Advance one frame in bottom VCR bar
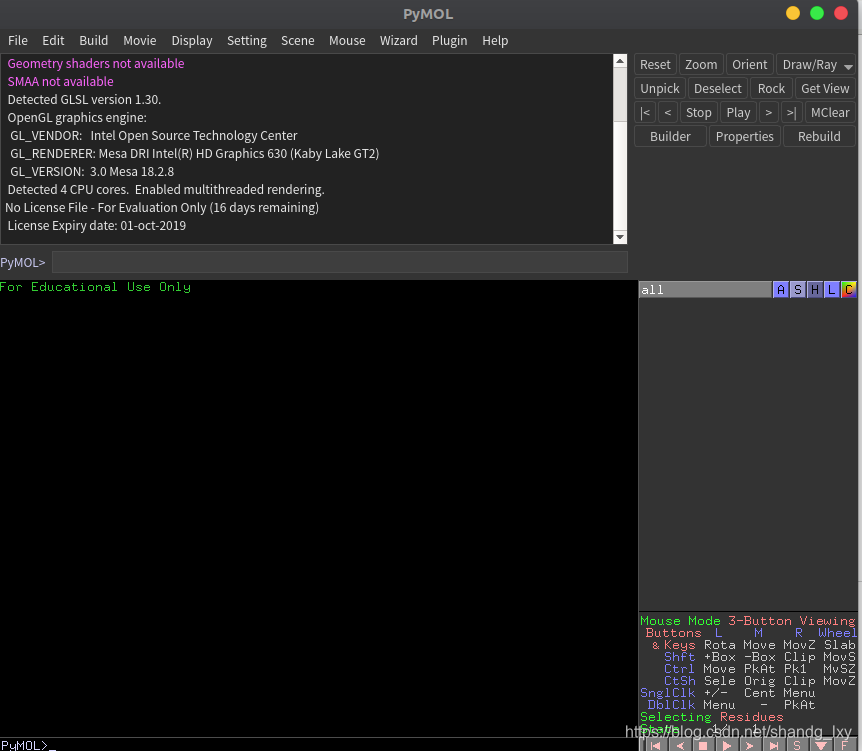This screenshot has height=751, width=862. click(x=749, y=746)
